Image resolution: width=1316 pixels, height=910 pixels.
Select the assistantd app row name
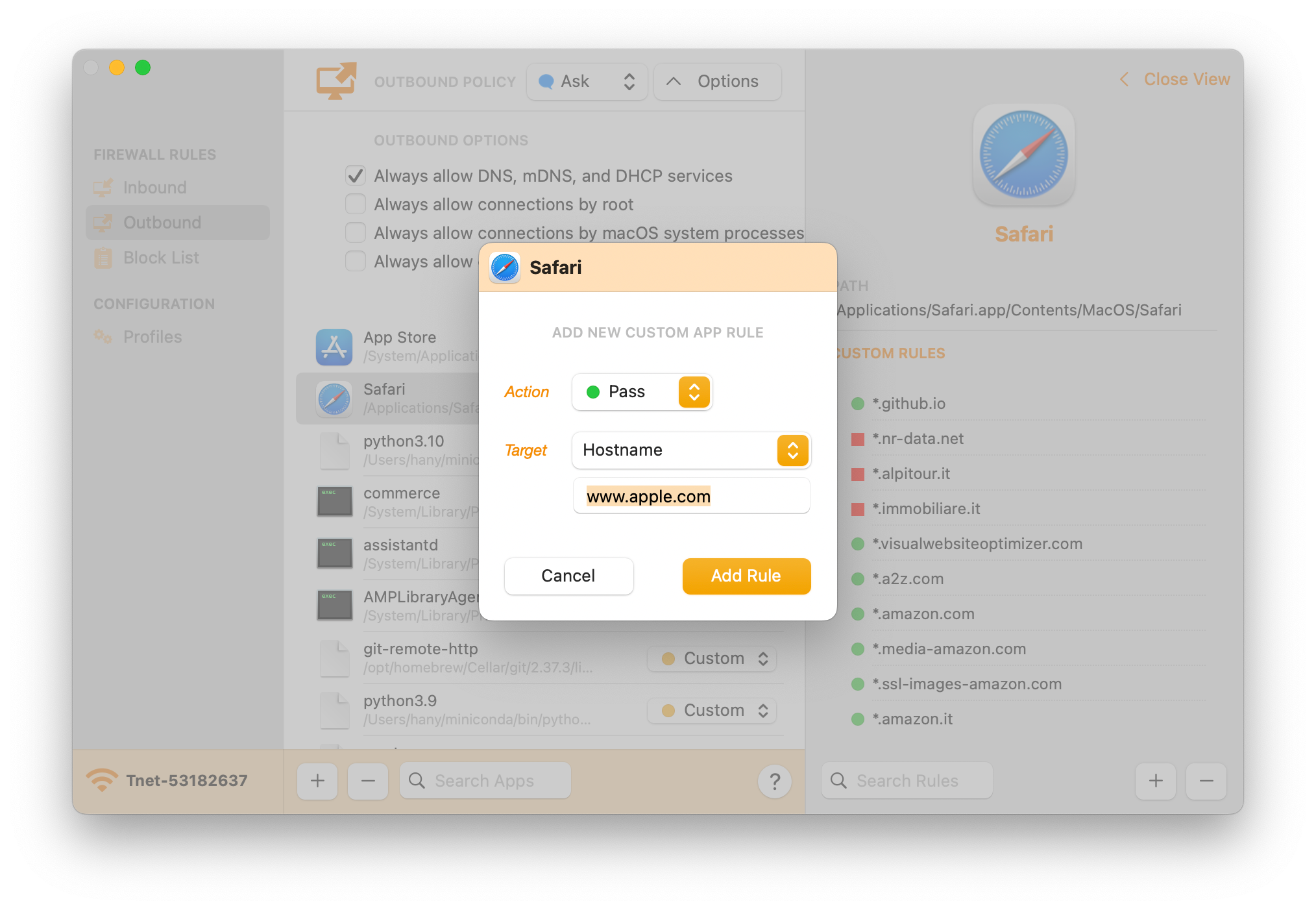click(401, 545)
